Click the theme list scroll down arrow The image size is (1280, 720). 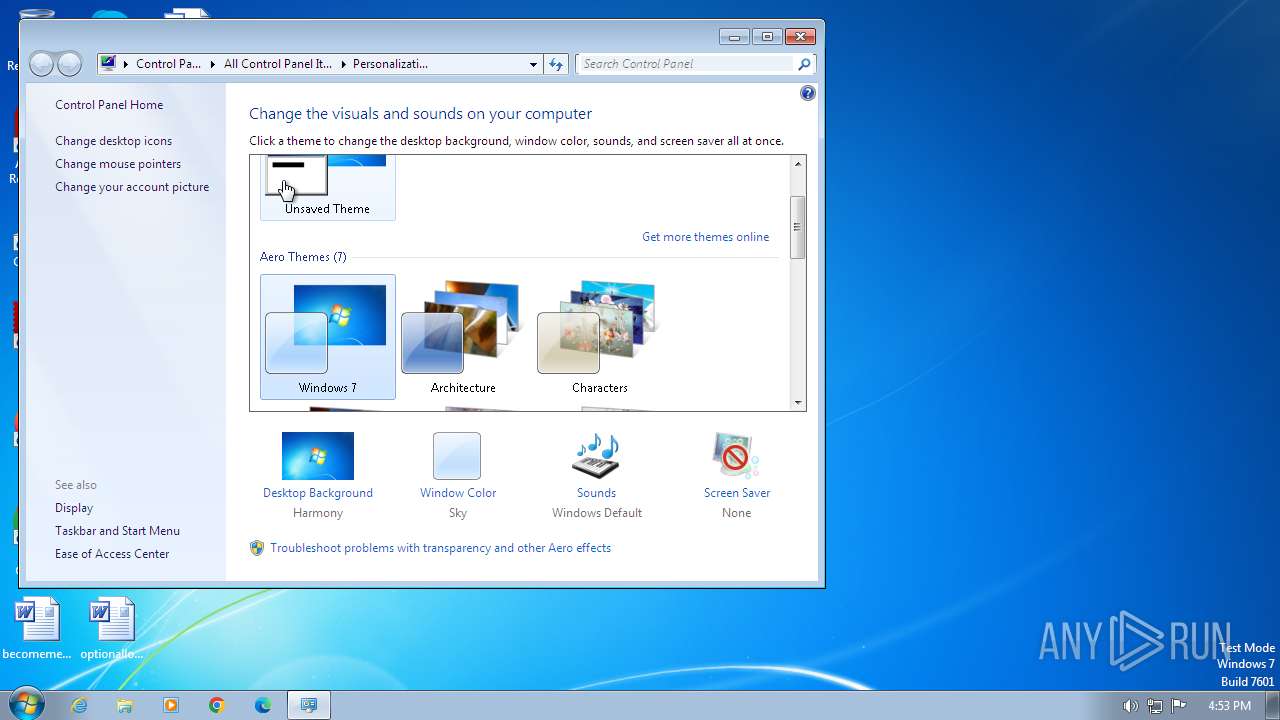[x=797, y=402]
